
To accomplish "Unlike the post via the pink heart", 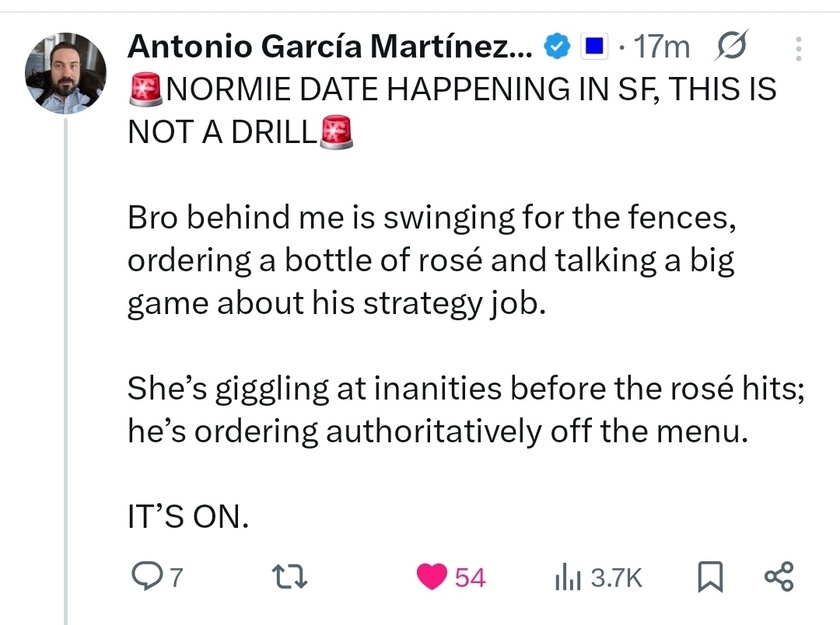I will (x=431, y=576).
